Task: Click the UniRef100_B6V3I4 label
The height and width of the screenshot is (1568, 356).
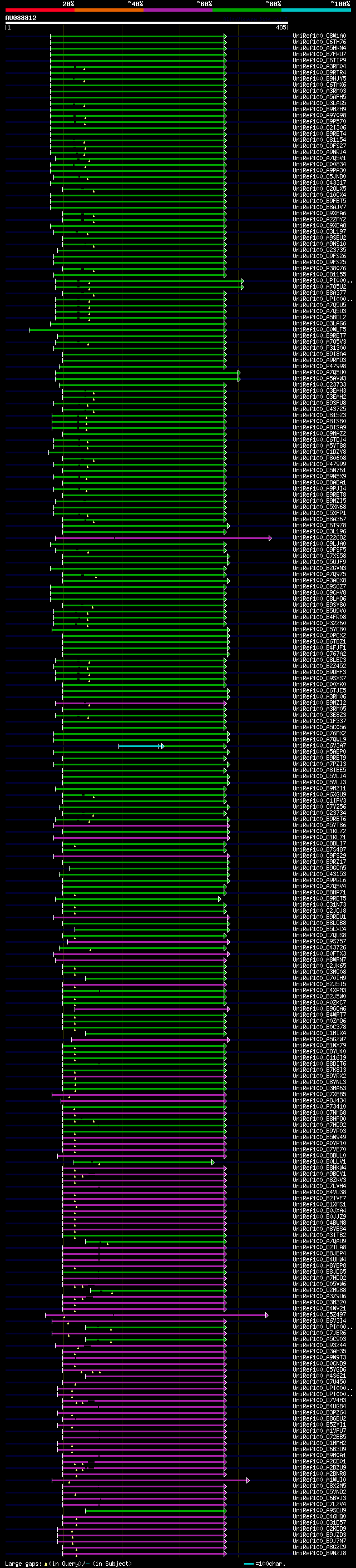Action: [319, 1321]
